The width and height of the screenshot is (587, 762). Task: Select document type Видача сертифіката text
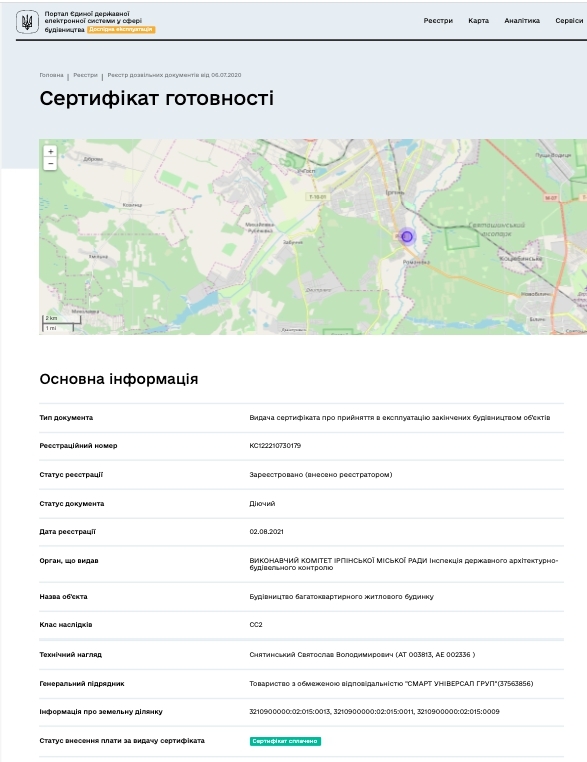(x=400, y=417)
